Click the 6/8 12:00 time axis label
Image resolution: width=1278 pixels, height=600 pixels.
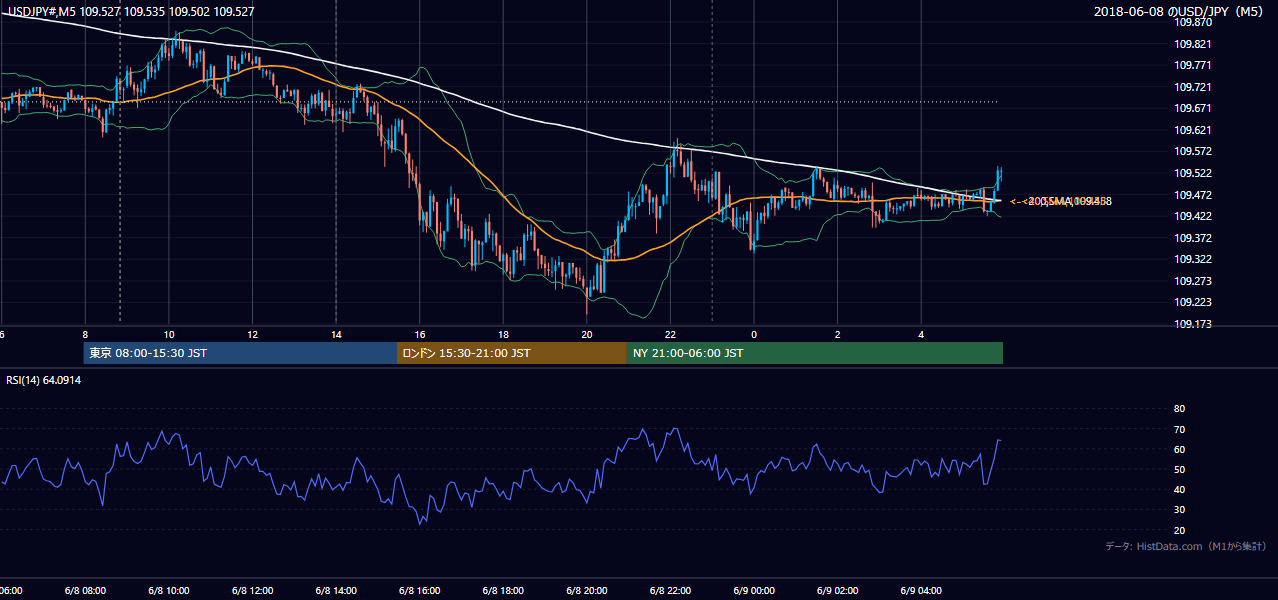[252, 590]
